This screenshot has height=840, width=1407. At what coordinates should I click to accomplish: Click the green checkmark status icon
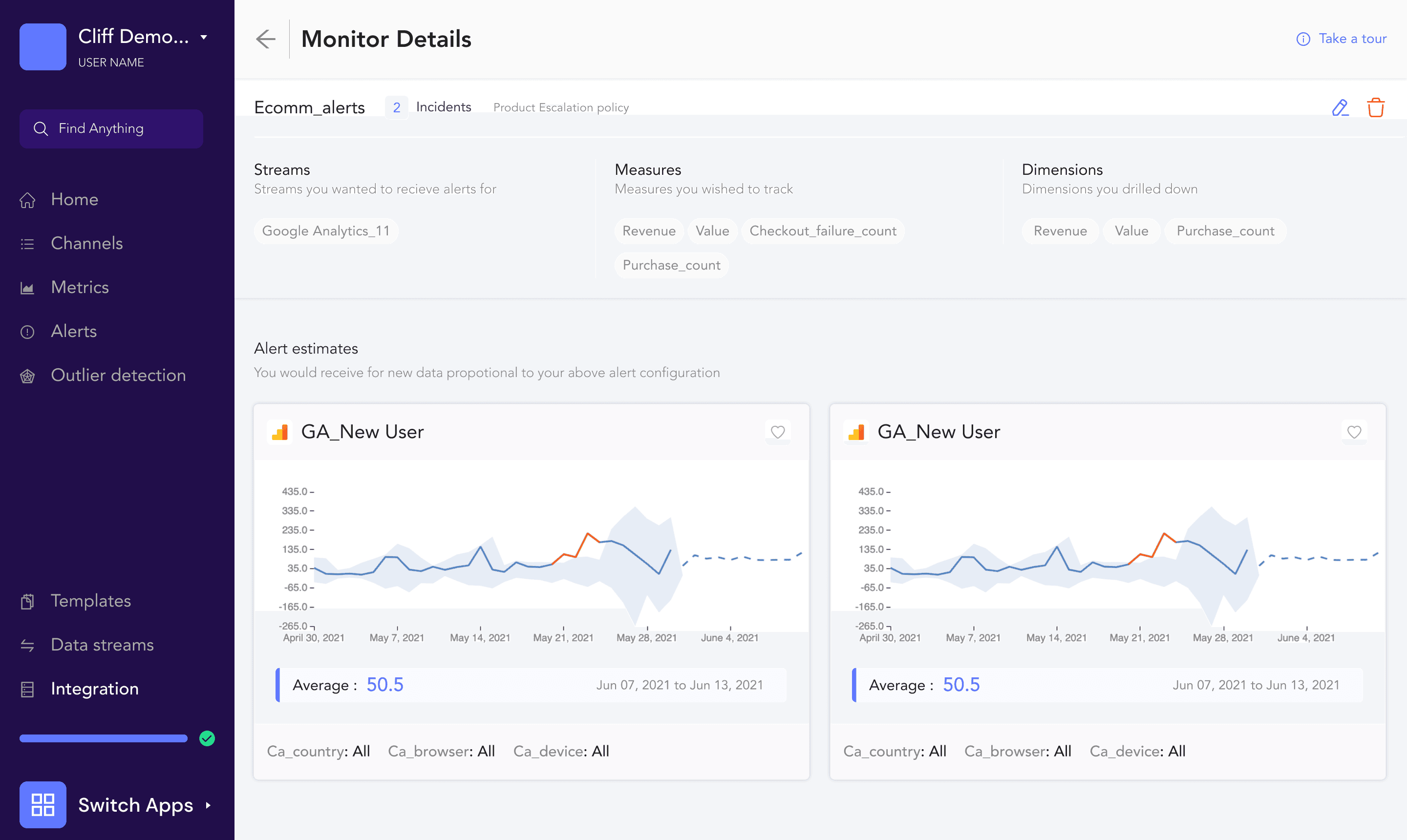coord(207,738)
